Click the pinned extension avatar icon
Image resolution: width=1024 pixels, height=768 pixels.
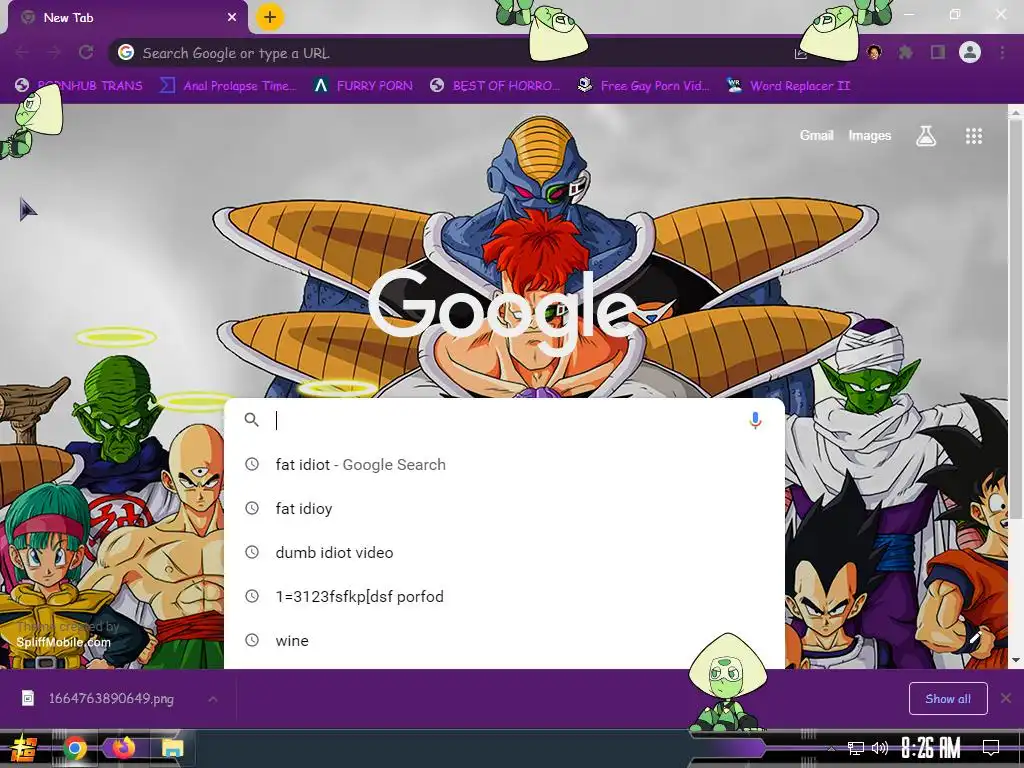coord(874,52)
